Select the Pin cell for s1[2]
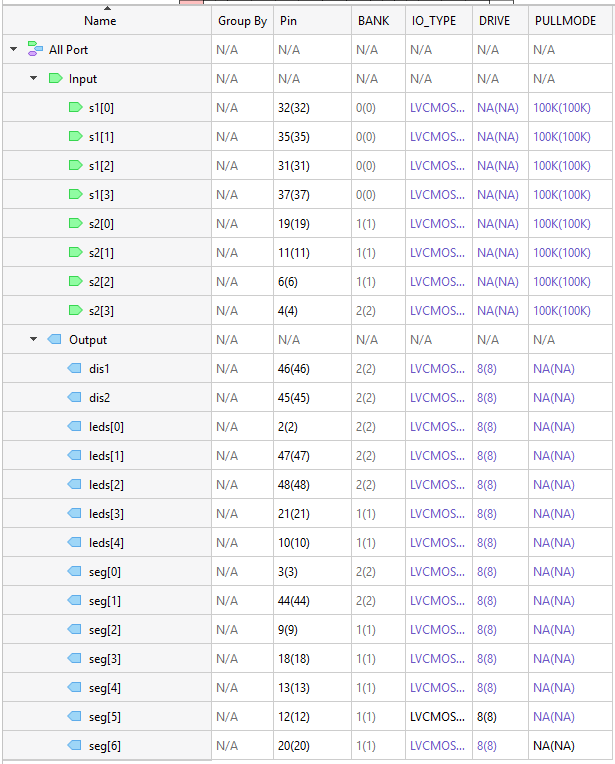615x764 pixels. [x=295, y=165]
